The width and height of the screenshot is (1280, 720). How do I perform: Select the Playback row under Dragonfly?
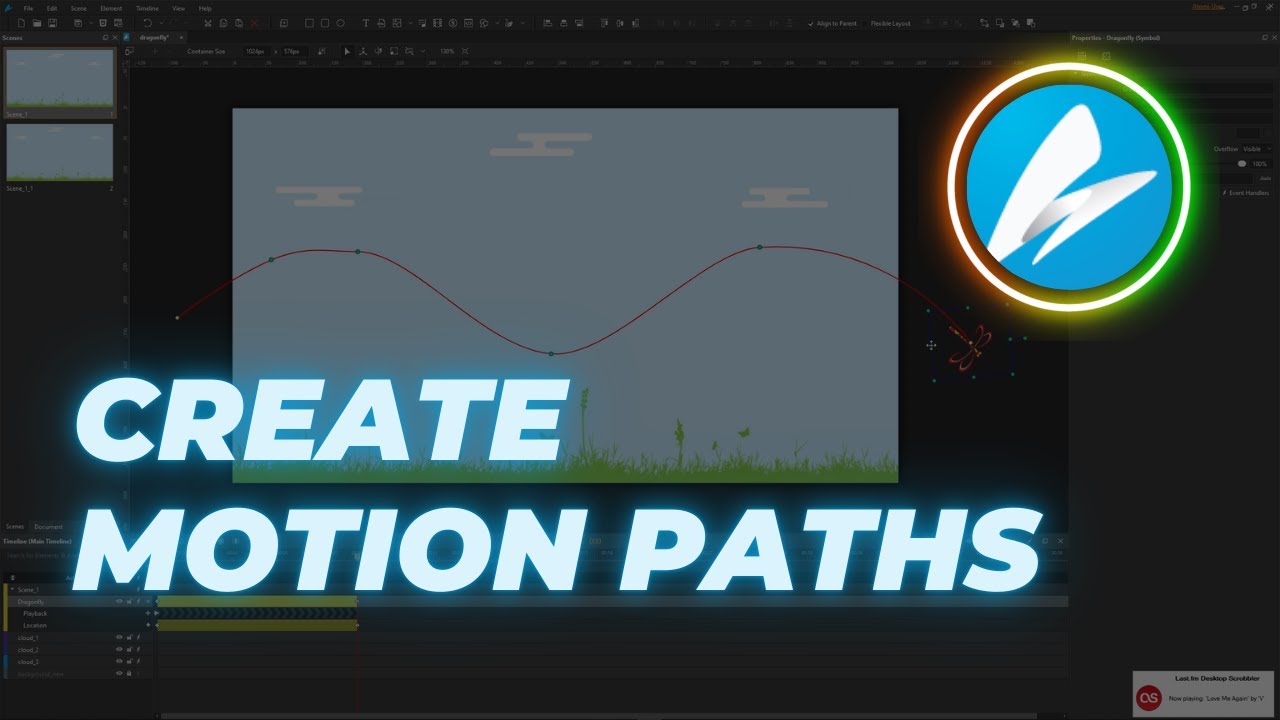pyautogui.click(x=35, y=613)
